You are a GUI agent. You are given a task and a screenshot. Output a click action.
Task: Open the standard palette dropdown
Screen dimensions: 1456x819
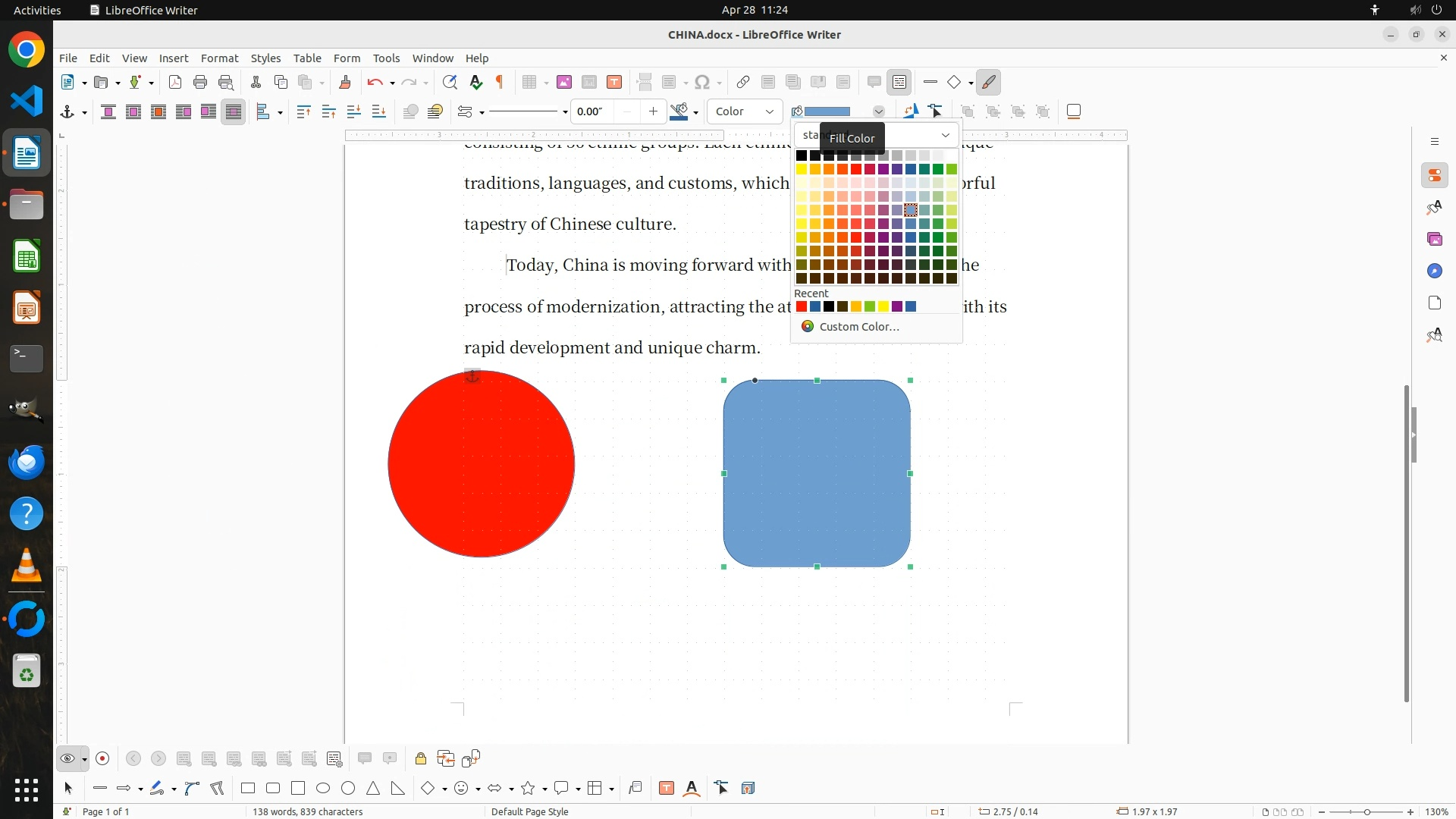pyautogui.click(x=945, y=135)
